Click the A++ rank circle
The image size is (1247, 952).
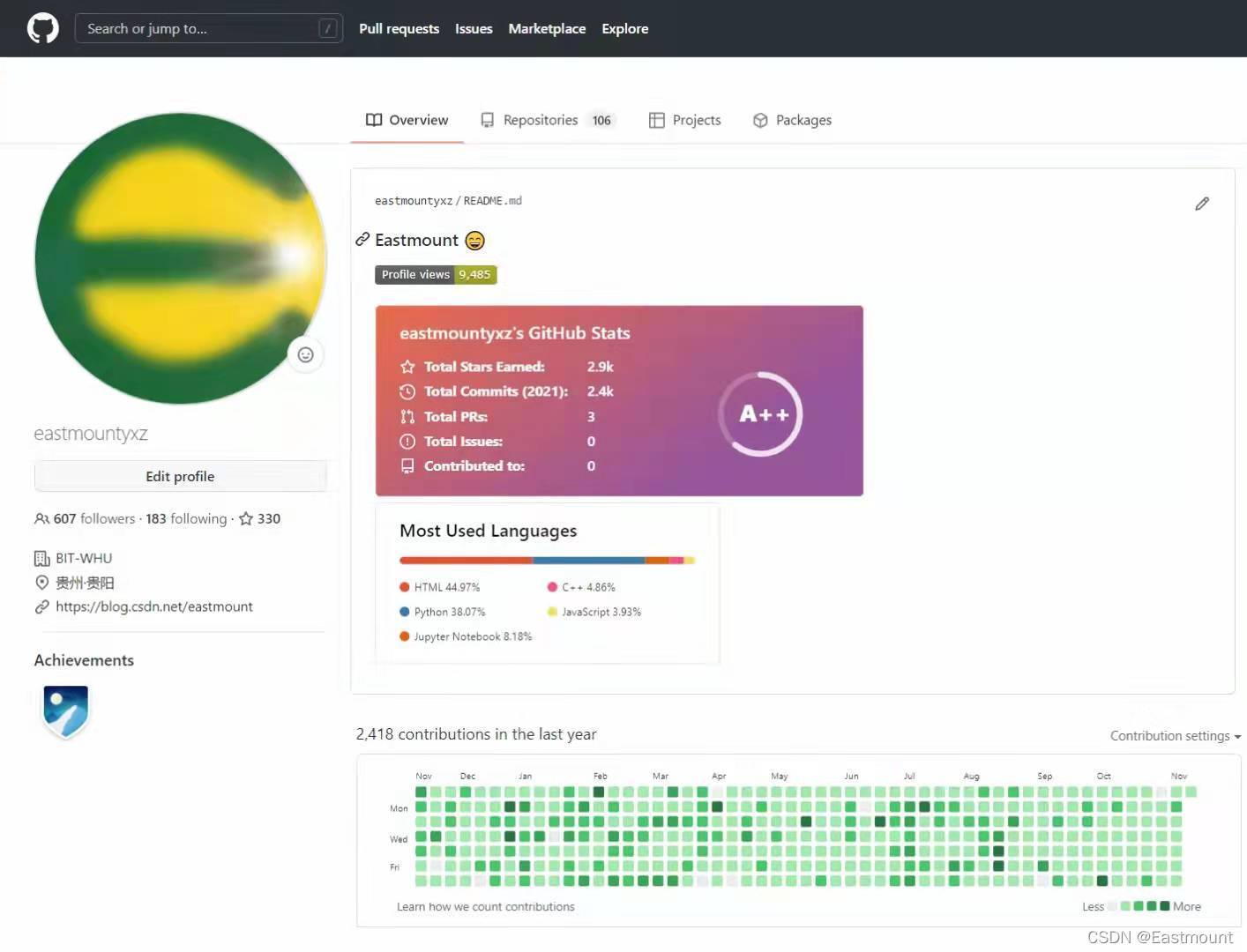click(760, 413)
